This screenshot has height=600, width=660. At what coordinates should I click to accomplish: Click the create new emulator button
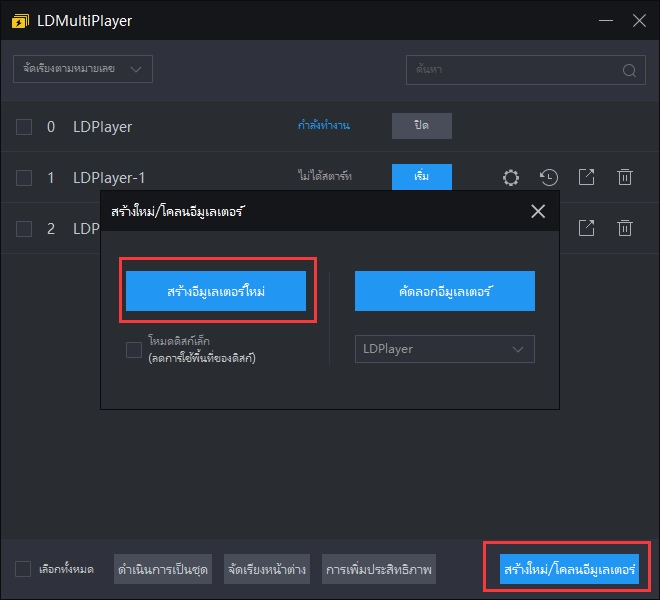pos(216,290)
